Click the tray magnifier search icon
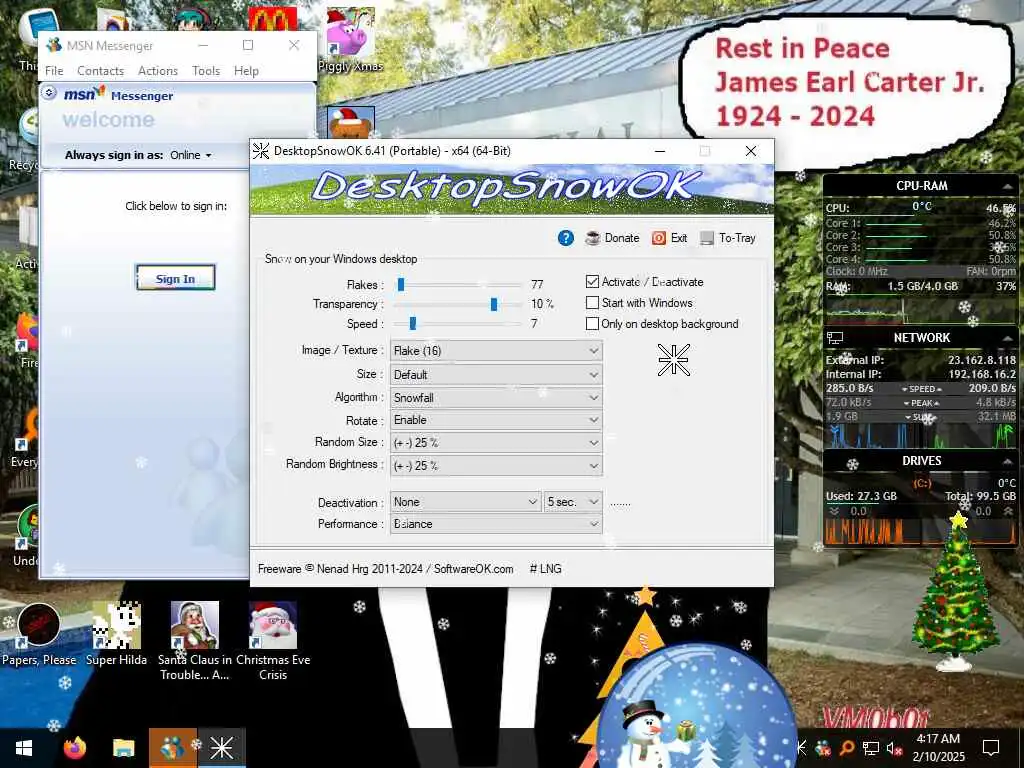The height and width of the screenshot is (768, 1024). coord(846,748)
